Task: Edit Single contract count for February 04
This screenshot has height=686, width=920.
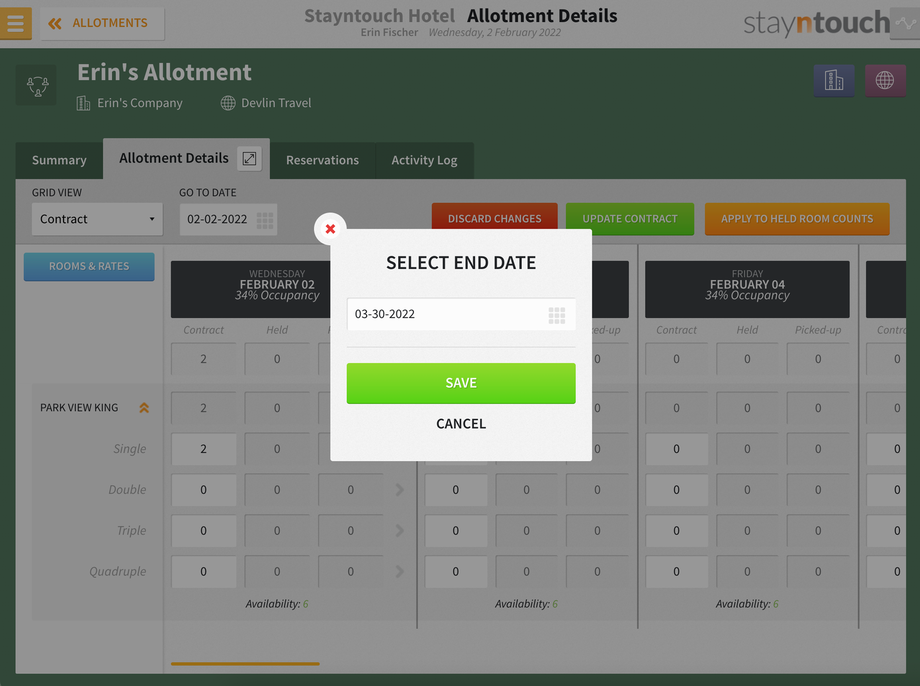Action: click(x=677, y=449)
